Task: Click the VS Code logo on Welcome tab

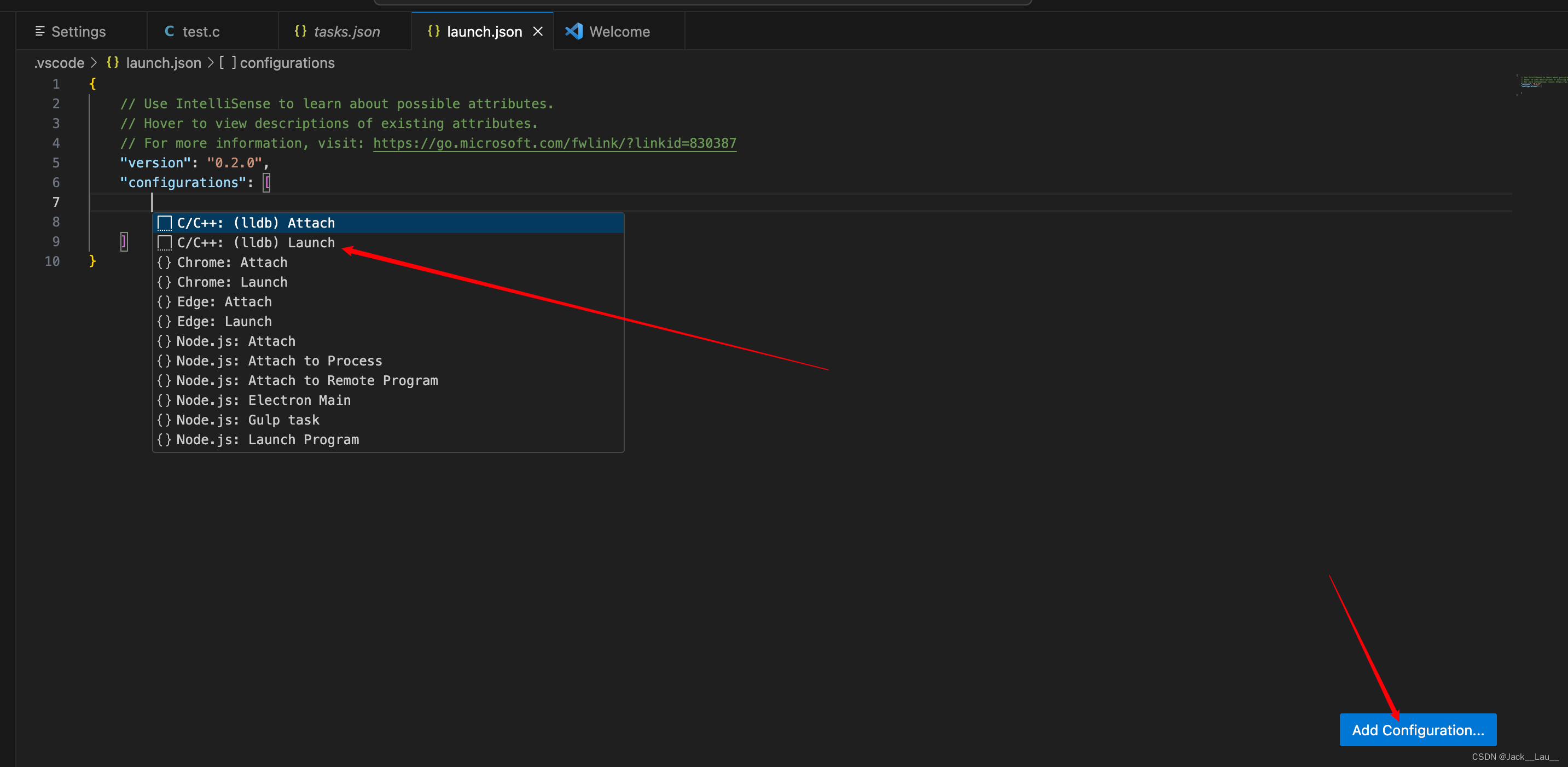Action: pos(573,31)
